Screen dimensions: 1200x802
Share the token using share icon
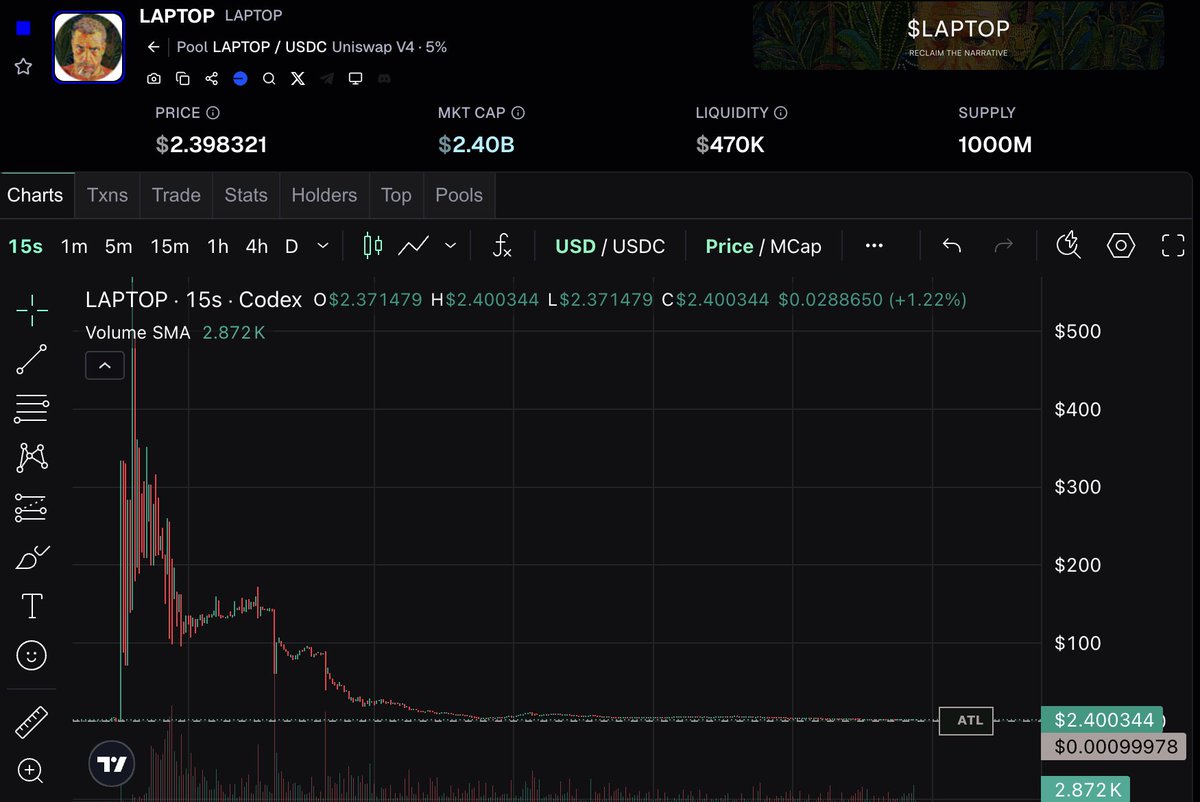click(x=211, y=78)
